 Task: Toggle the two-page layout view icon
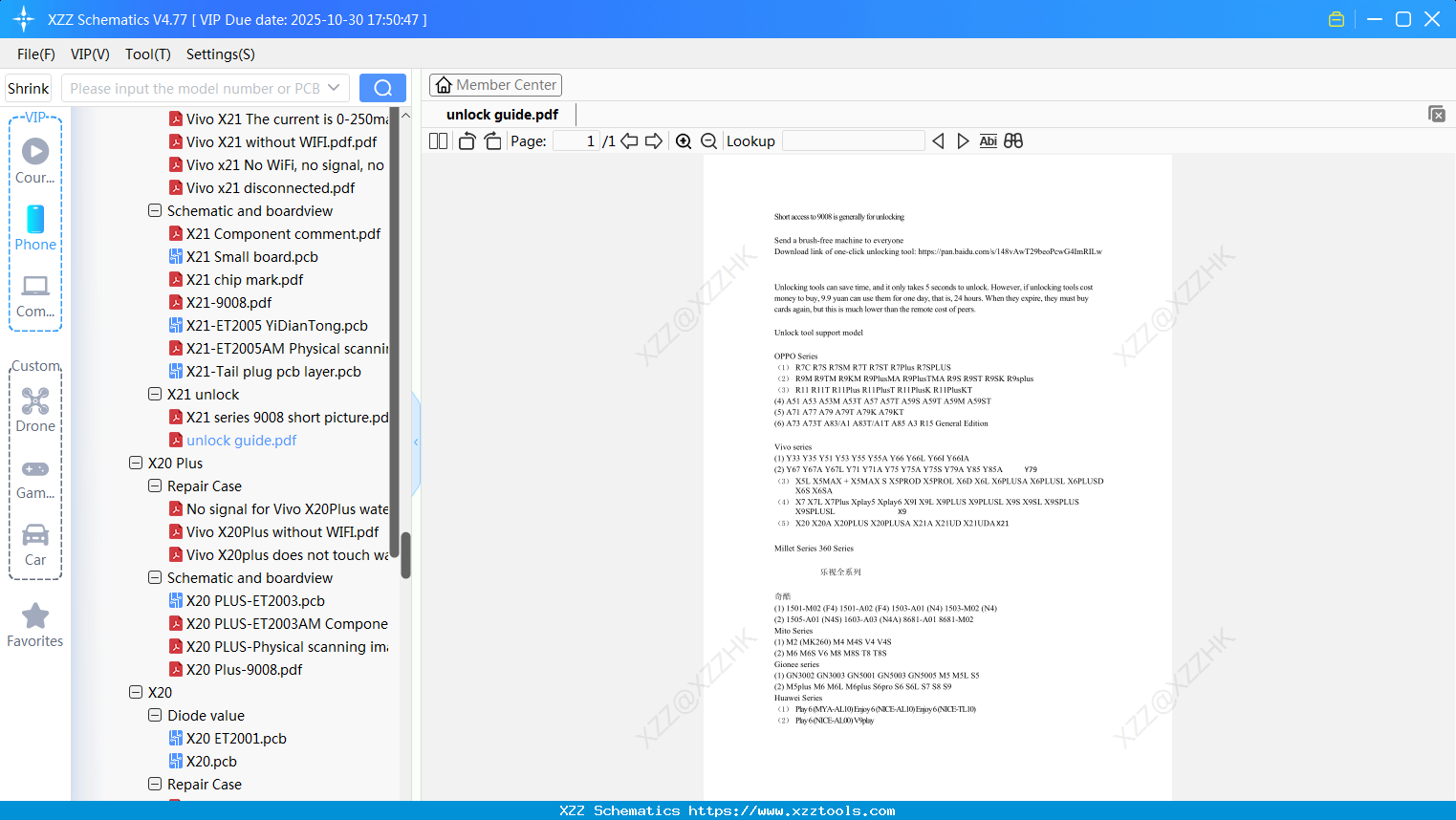tap(439, 141)
